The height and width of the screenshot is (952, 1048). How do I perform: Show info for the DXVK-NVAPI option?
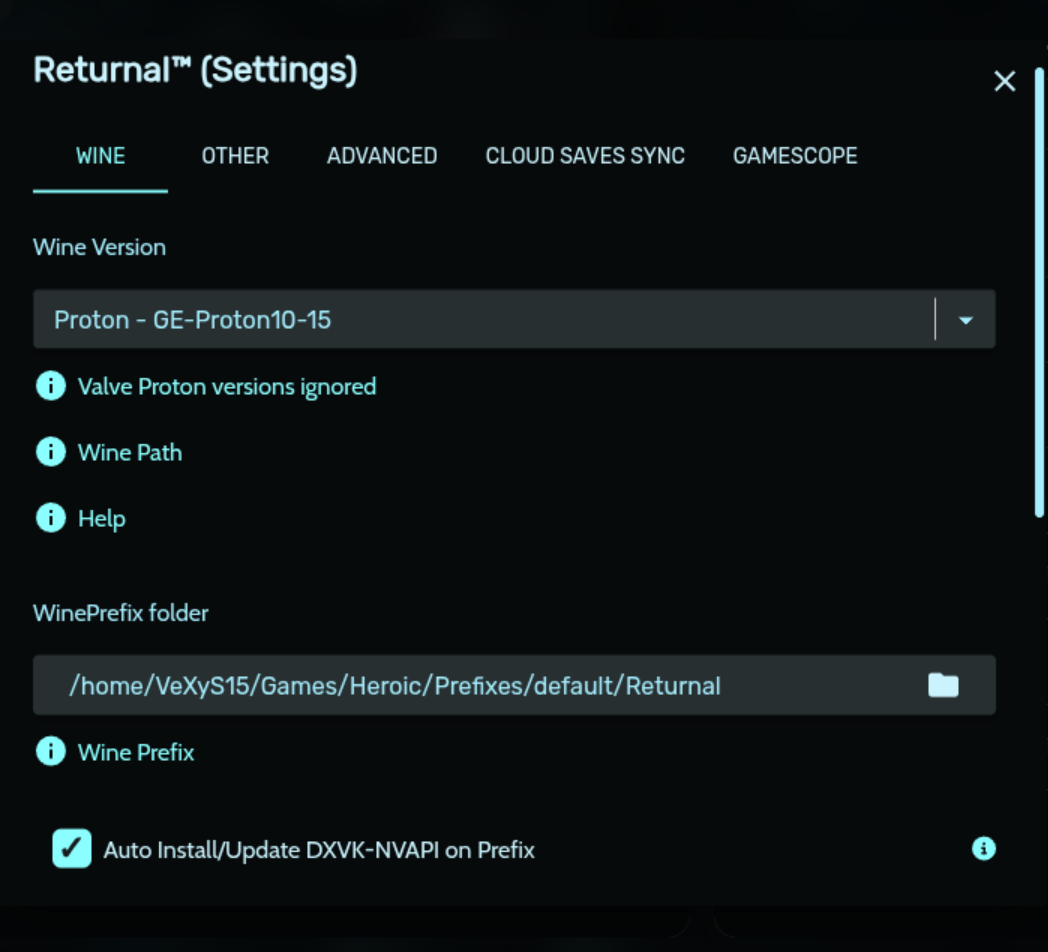[984, 849]
